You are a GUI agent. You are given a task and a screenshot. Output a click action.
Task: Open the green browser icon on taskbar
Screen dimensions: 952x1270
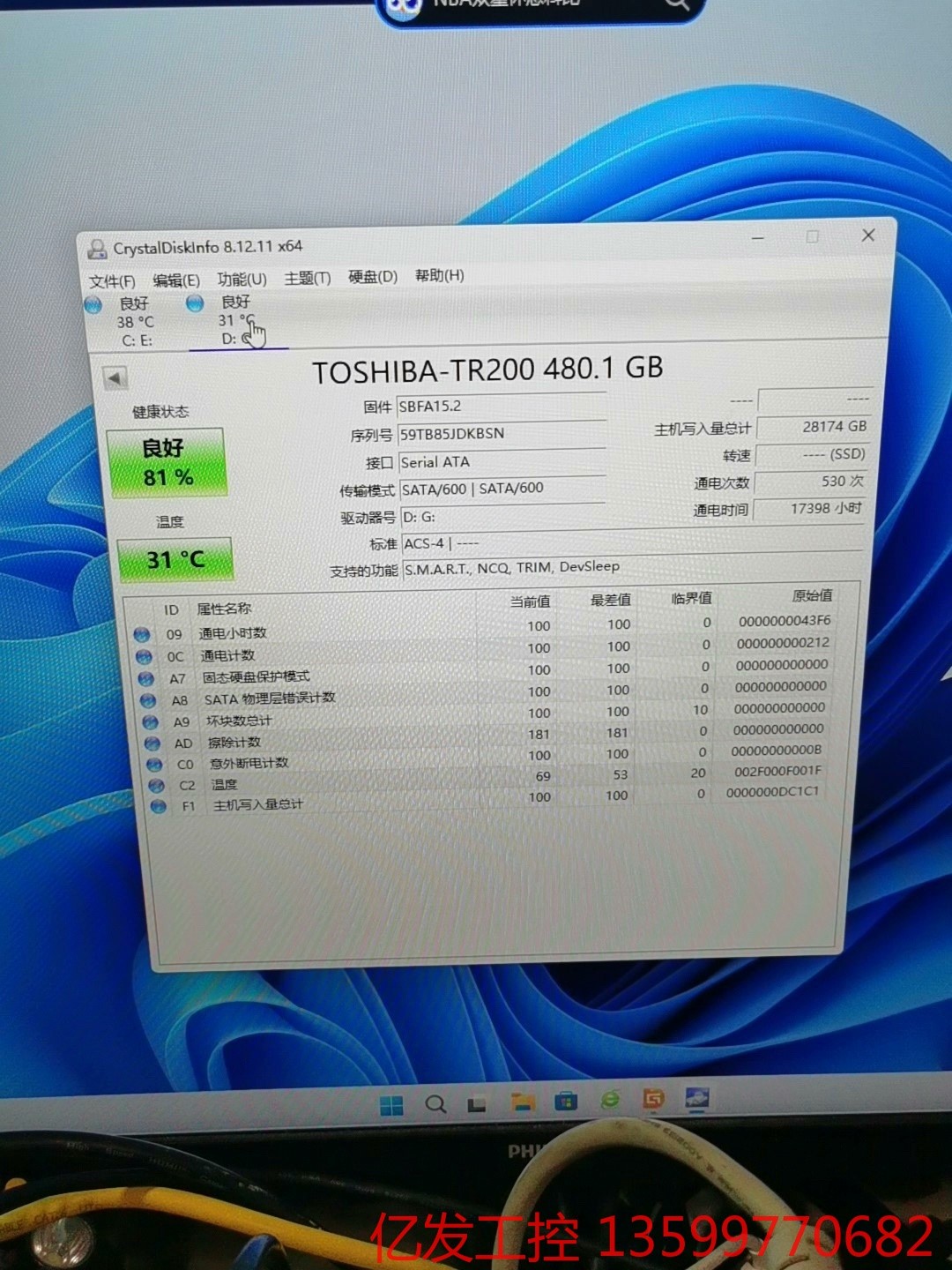coord(610,1099)
